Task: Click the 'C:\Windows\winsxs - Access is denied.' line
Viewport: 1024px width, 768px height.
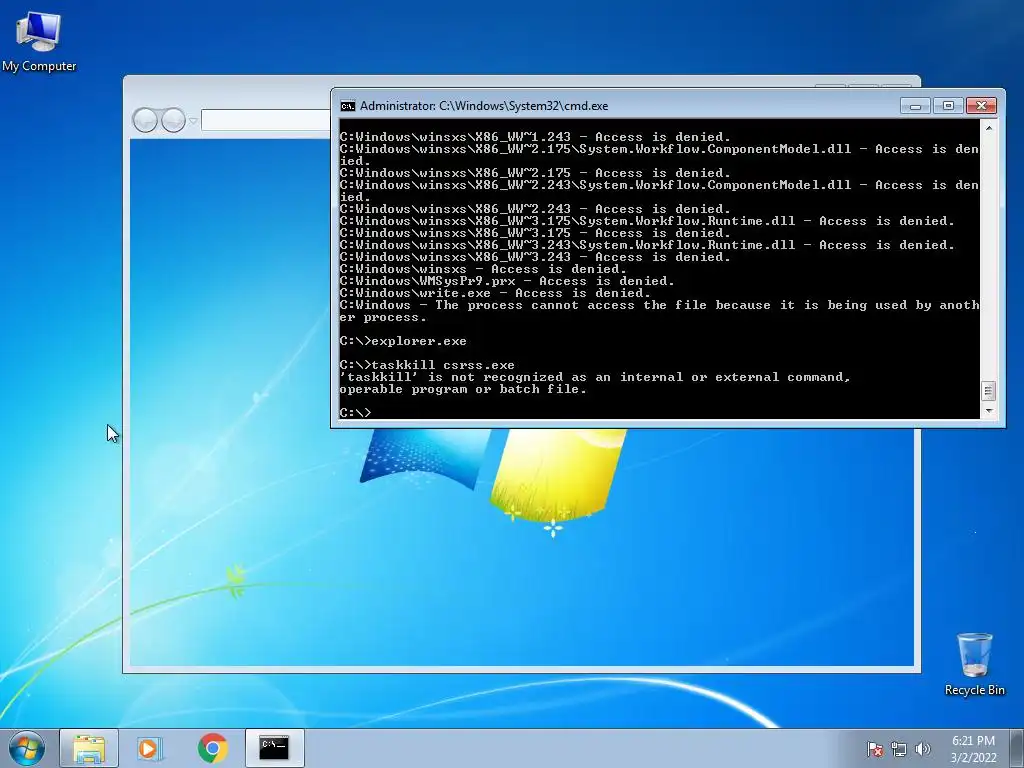Action: coord(483,269)
